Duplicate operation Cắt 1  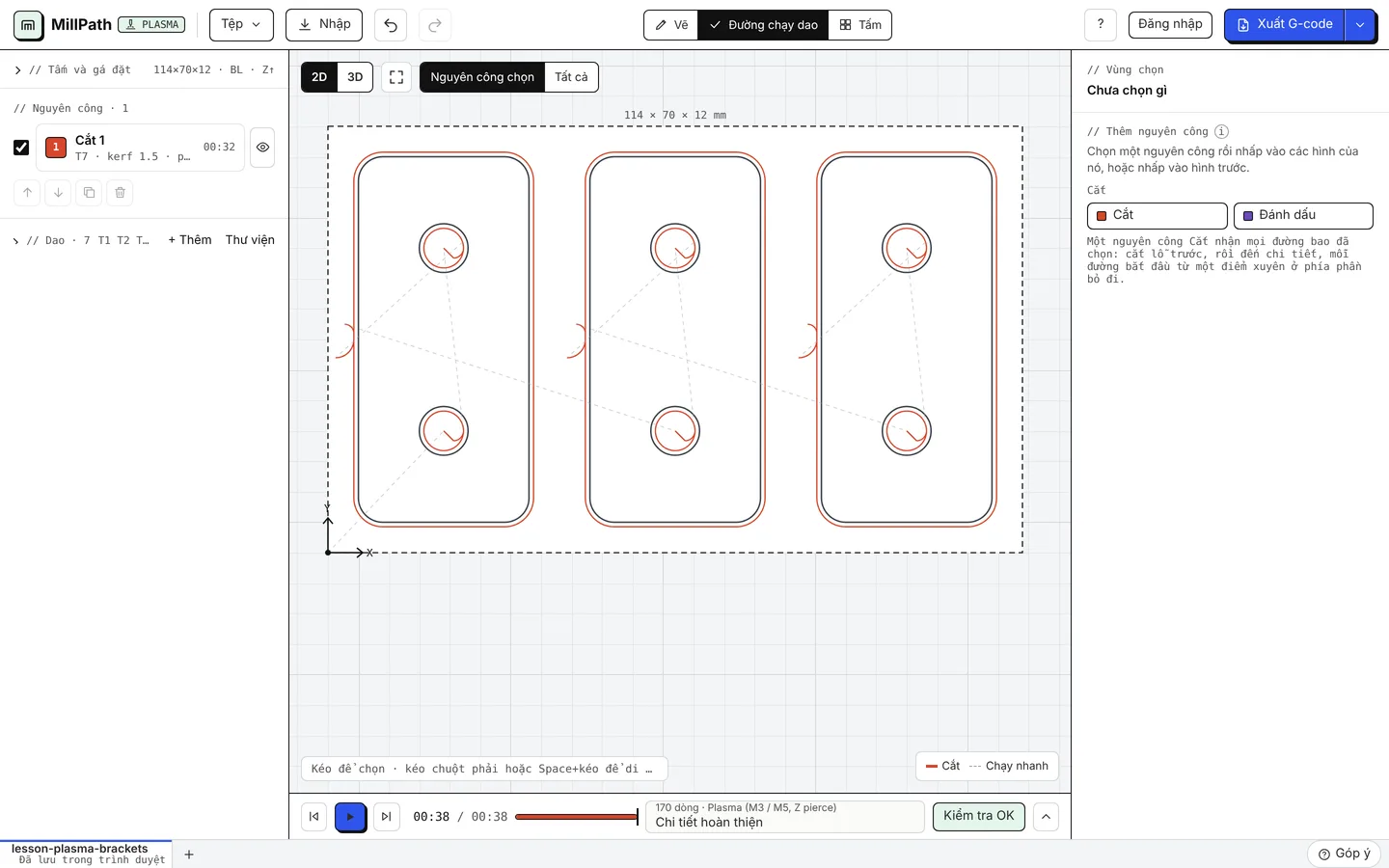tap(89, 193)
